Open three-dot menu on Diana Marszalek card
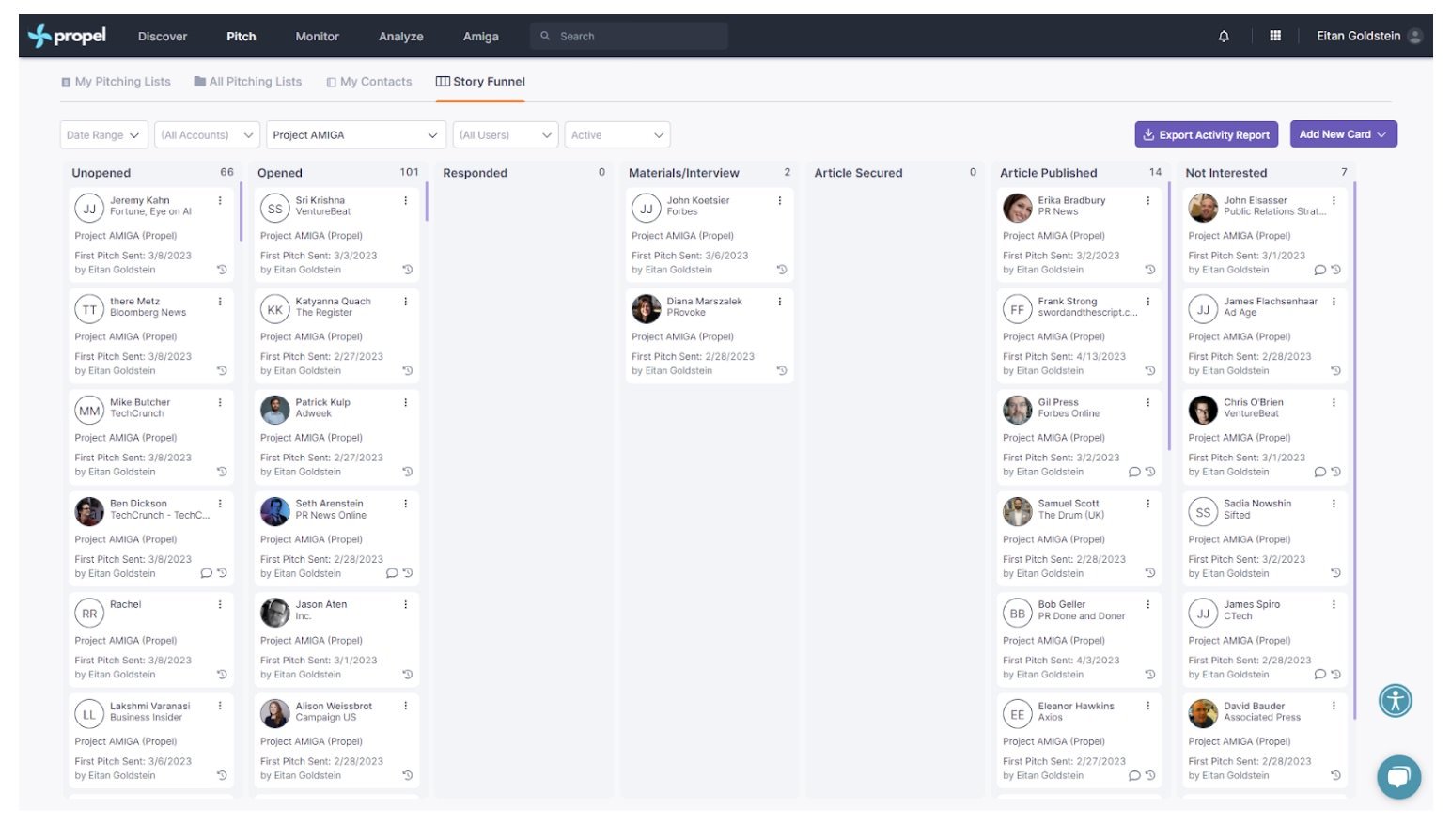The width and height of the screenshot is (1451, 840). tap(779, 302)
